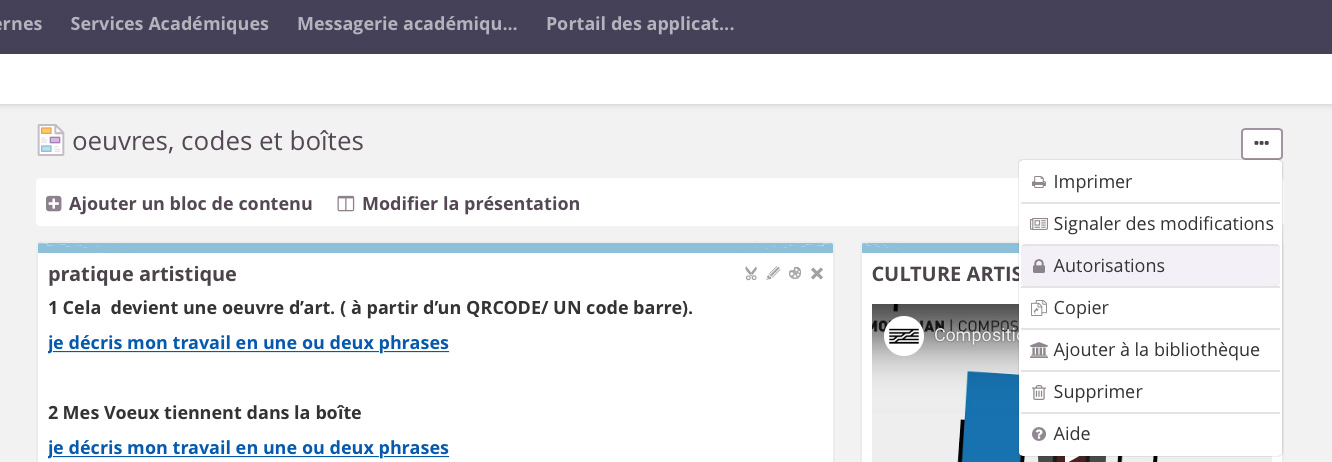Open Services Académiques in top navigation

[169, 24]
